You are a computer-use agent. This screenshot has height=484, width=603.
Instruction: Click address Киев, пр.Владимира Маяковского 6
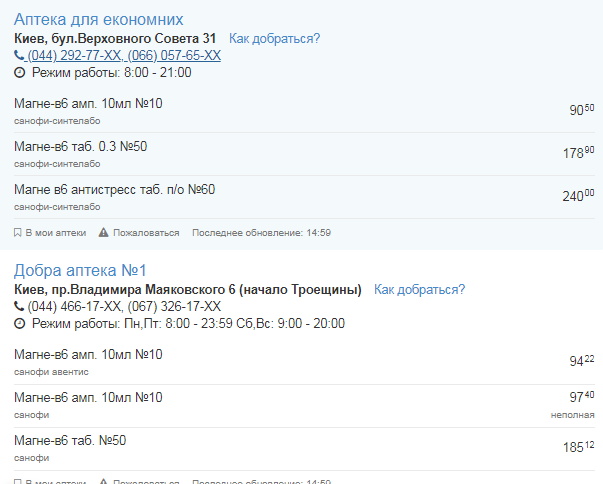(188, 289)
